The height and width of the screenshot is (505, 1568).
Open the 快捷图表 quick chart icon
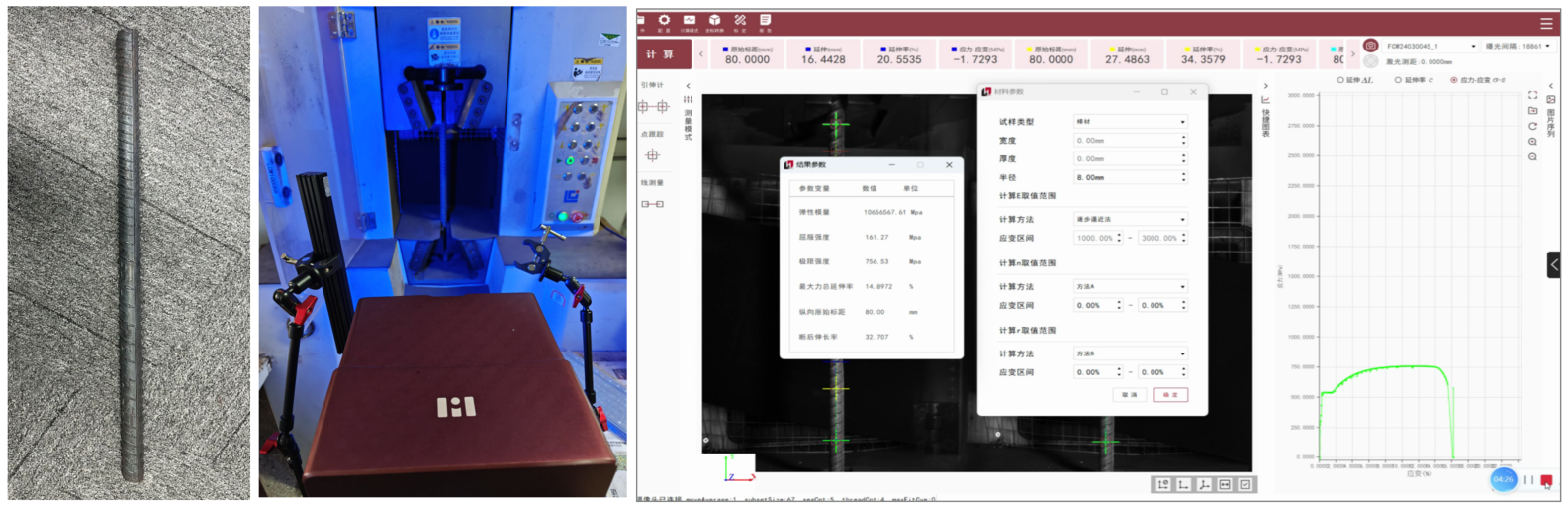click(x=1265, y=100)
